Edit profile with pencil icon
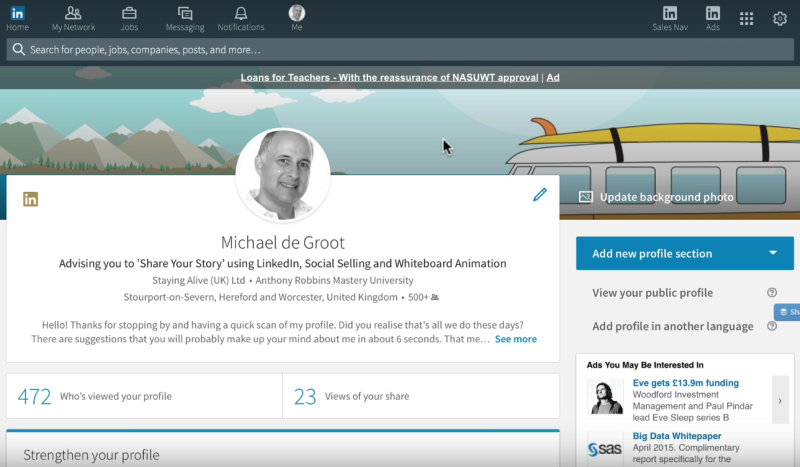 click(540, 194)
